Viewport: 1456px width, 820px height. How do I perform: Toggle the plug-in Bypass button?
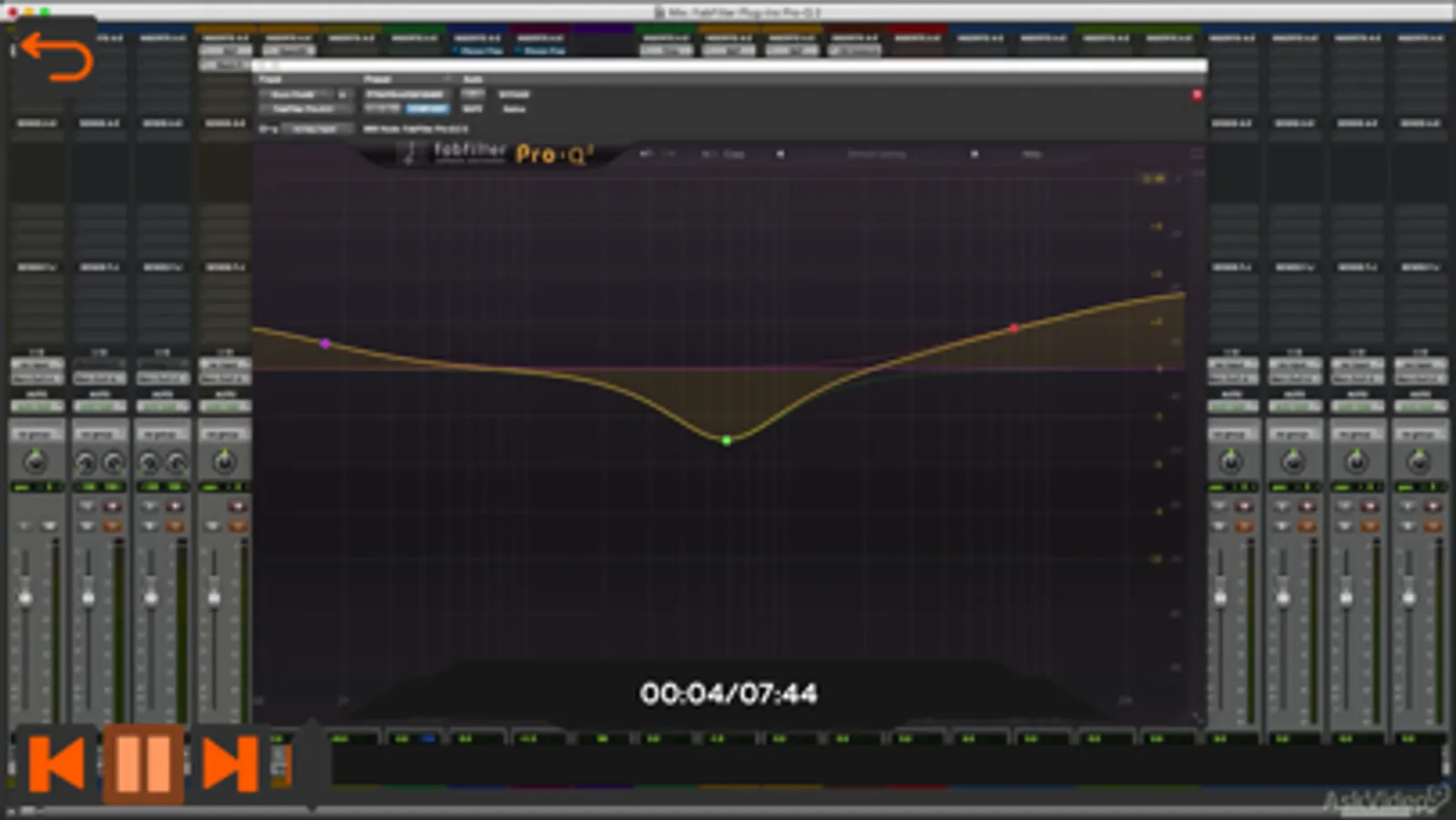[x=514, y=95]
